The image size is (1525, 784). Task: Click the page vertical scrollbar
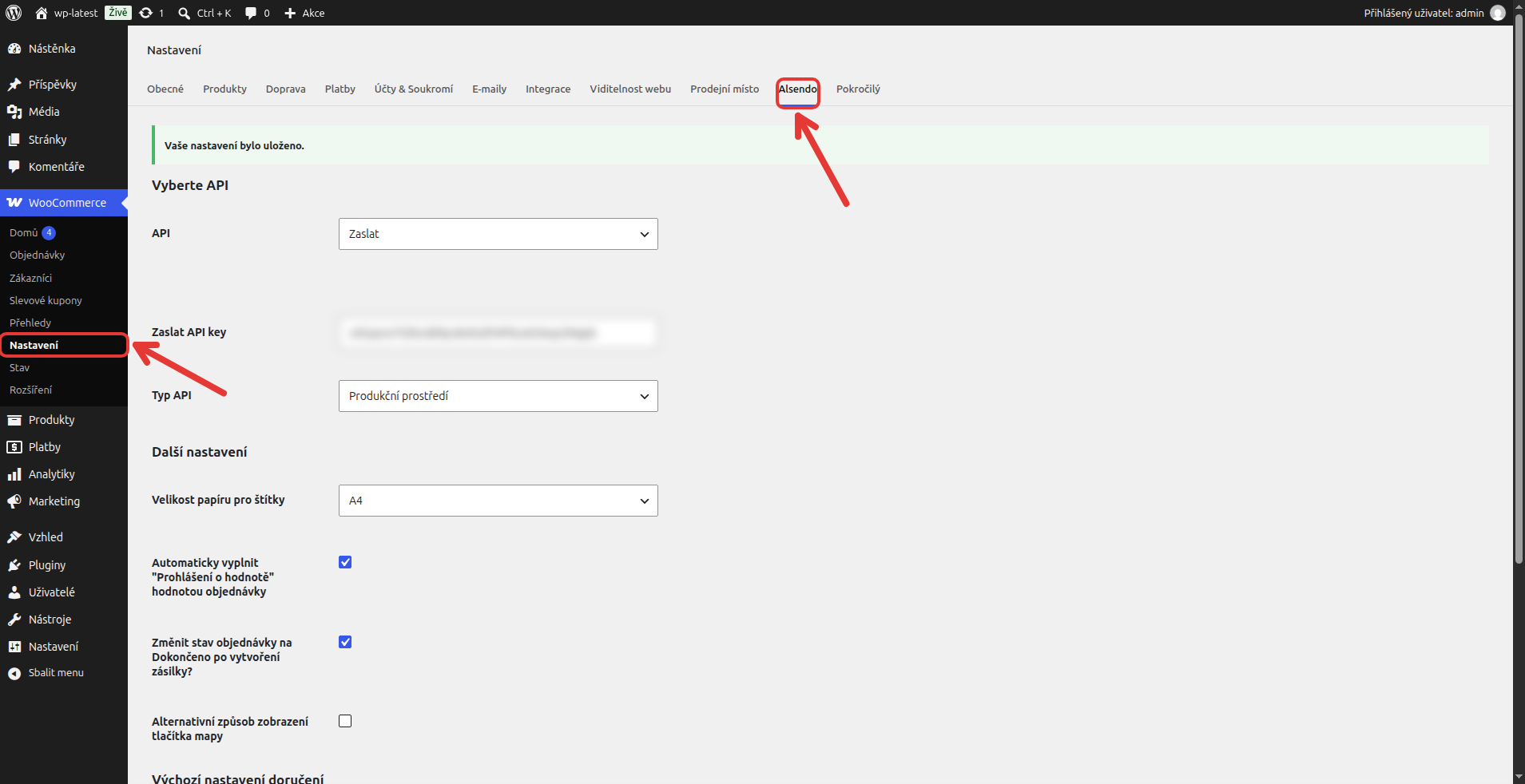[1519, 287]
